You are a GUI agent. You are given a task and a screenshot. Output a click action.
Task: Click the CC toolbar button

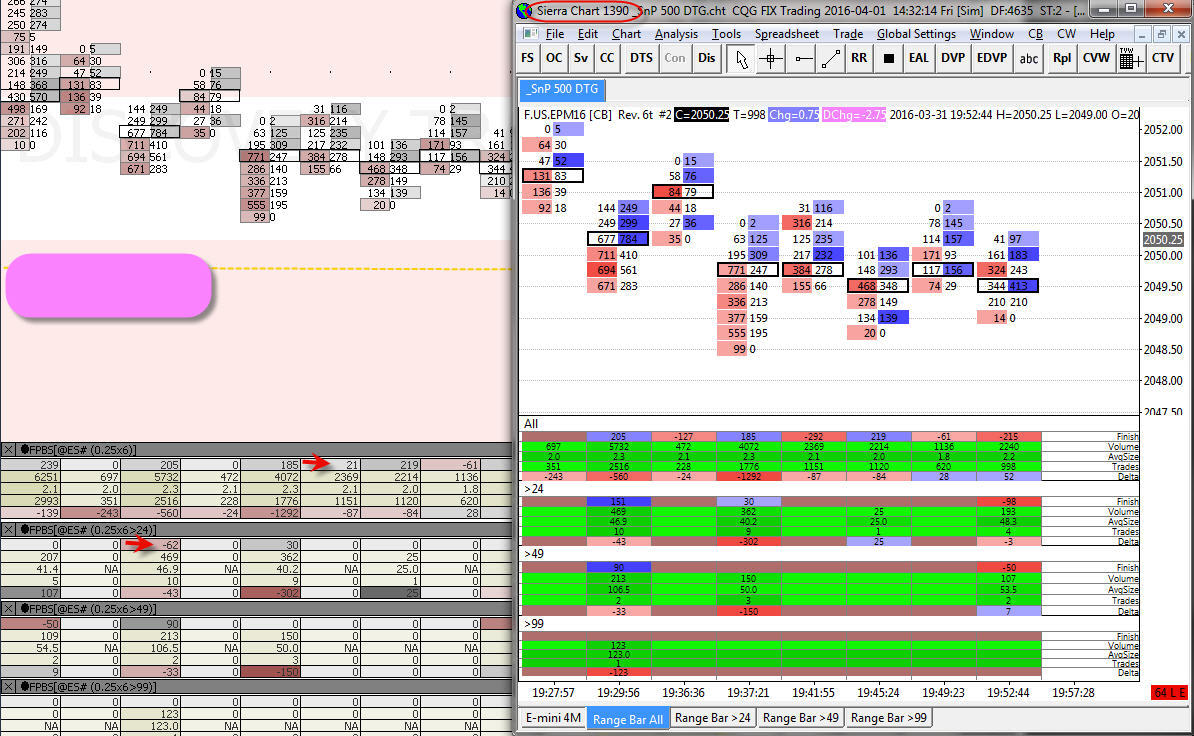pos(606,58)
